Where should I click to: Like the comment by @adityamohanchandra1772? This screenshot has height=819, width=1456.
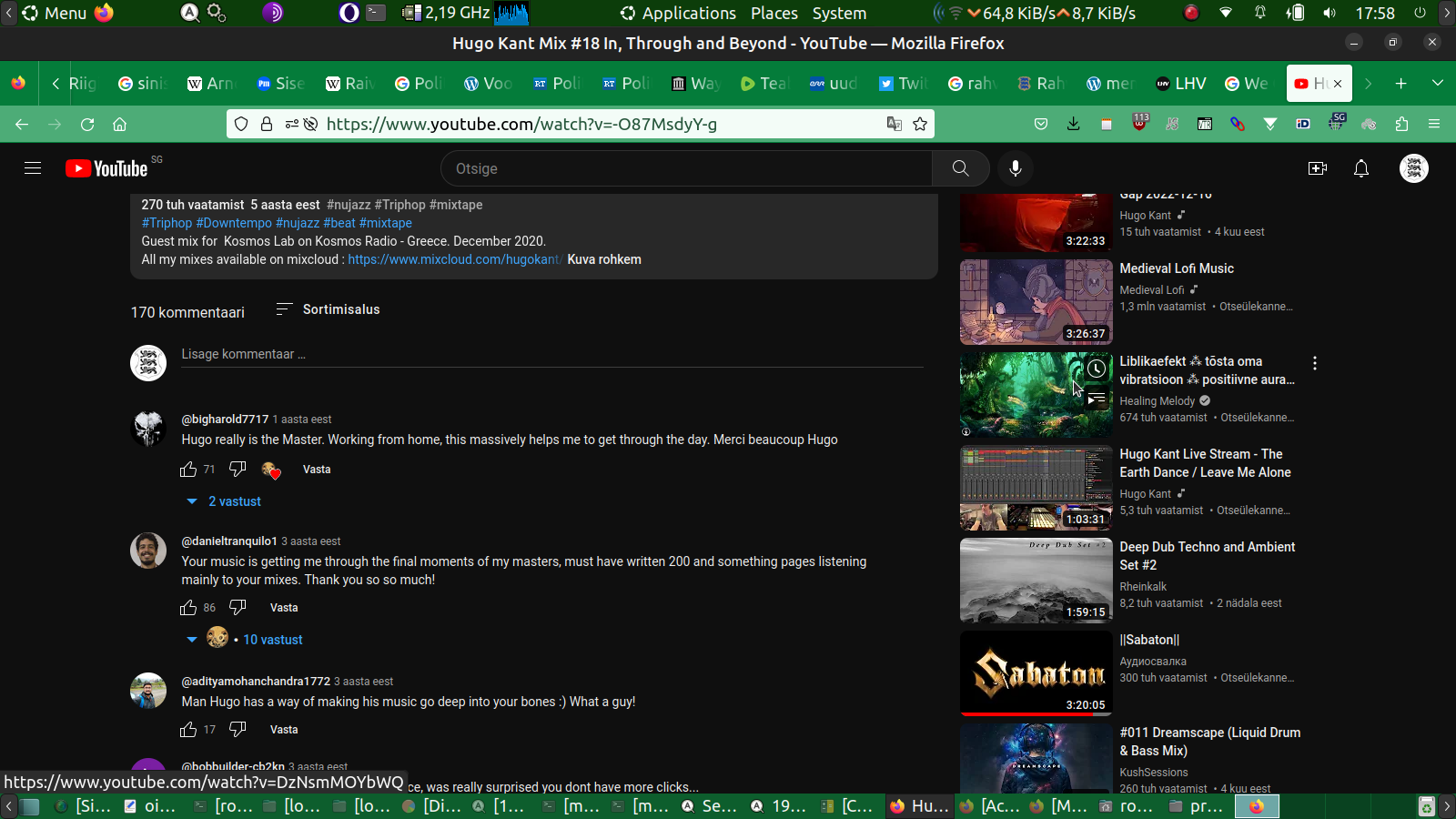point(188,730)
